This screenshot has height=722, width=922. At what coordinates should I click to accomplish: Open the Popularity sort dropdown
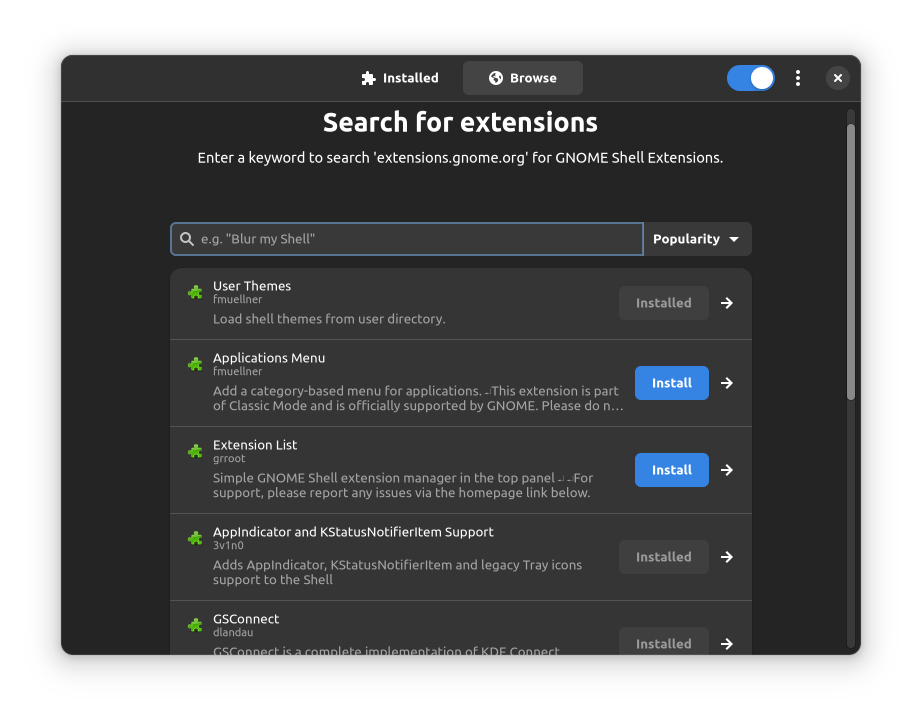[x=697, y=238]
